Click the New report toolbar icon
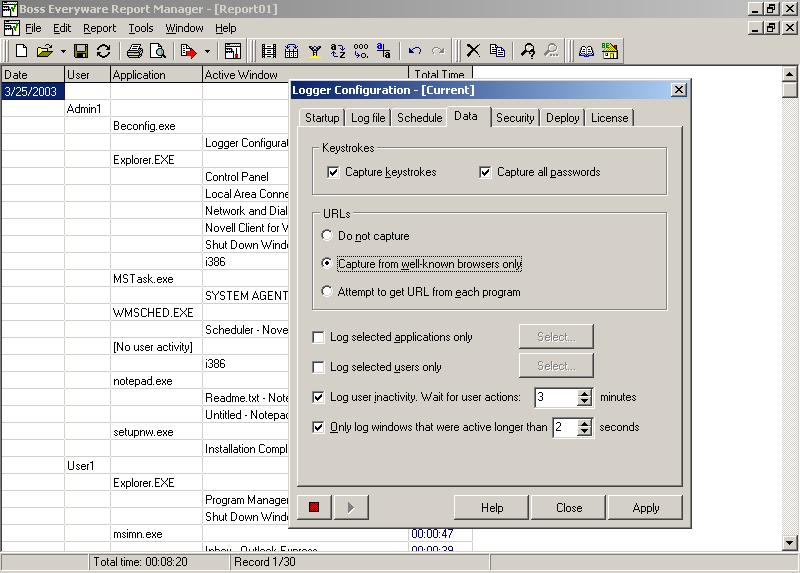Image resolution: width=800 pixels, height=573 pixels. coord(22,51)
